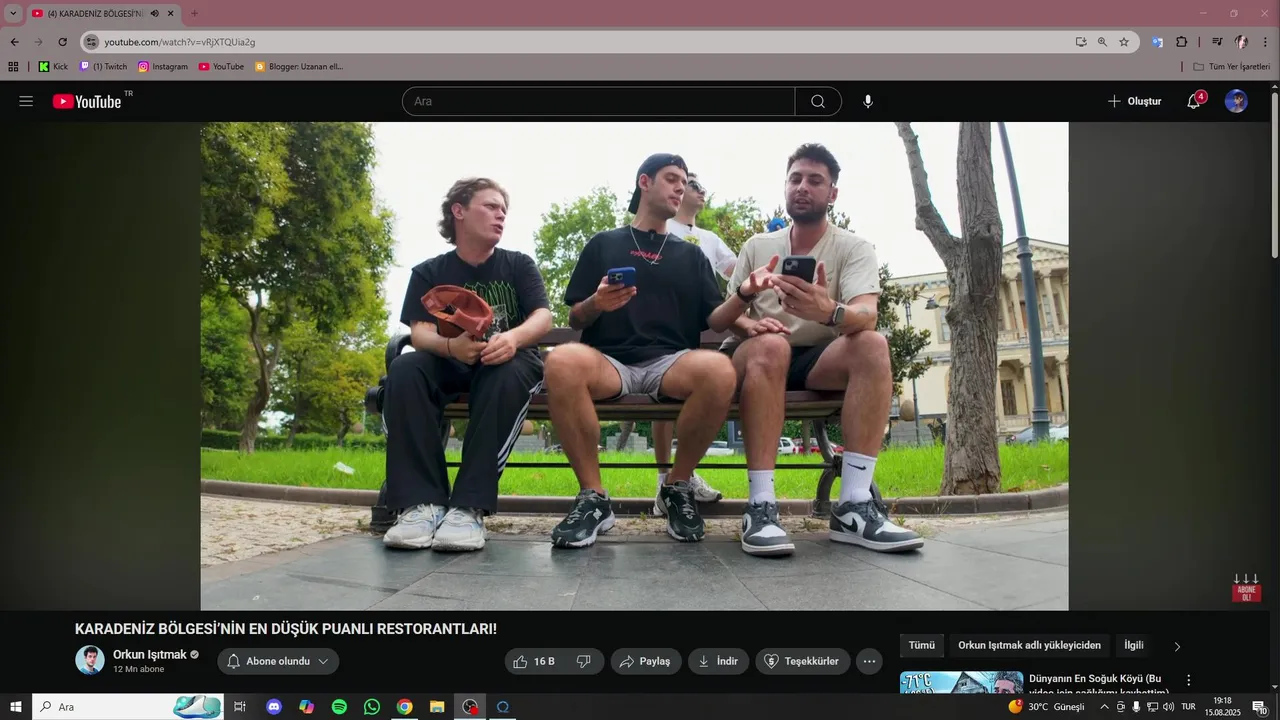Open YouTube bookmark in bookmarks bar
The image size is (1280, 720).
(221, 66)
